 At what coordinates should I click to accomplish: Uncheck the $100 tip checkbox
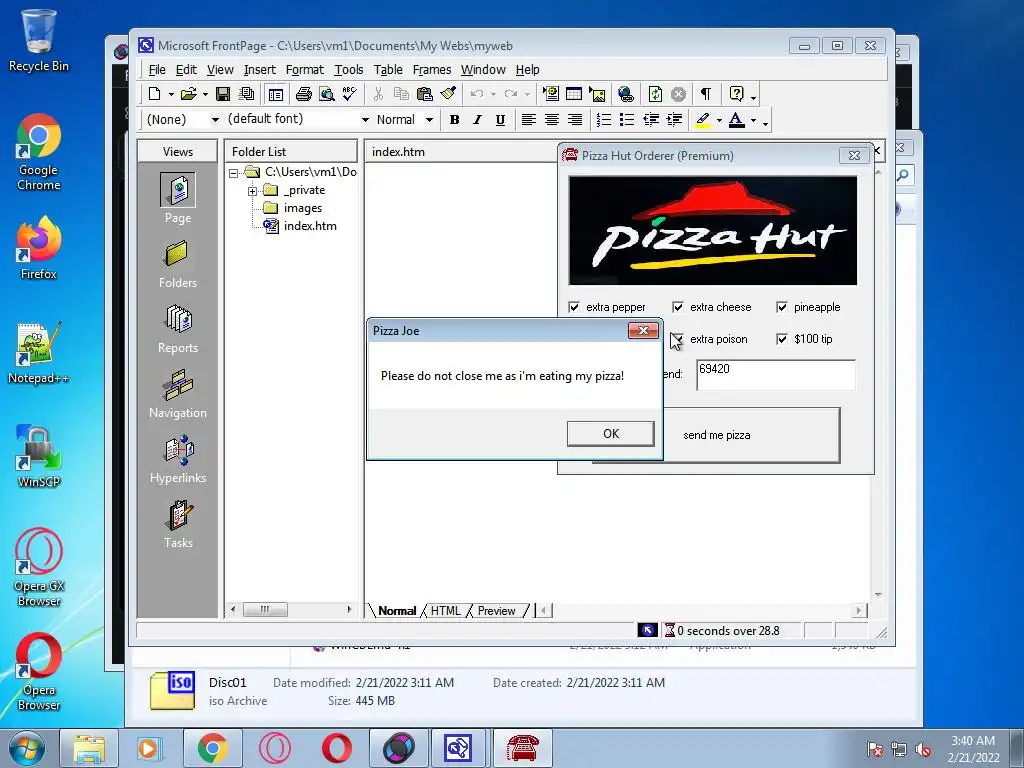(x=782, y=339)
